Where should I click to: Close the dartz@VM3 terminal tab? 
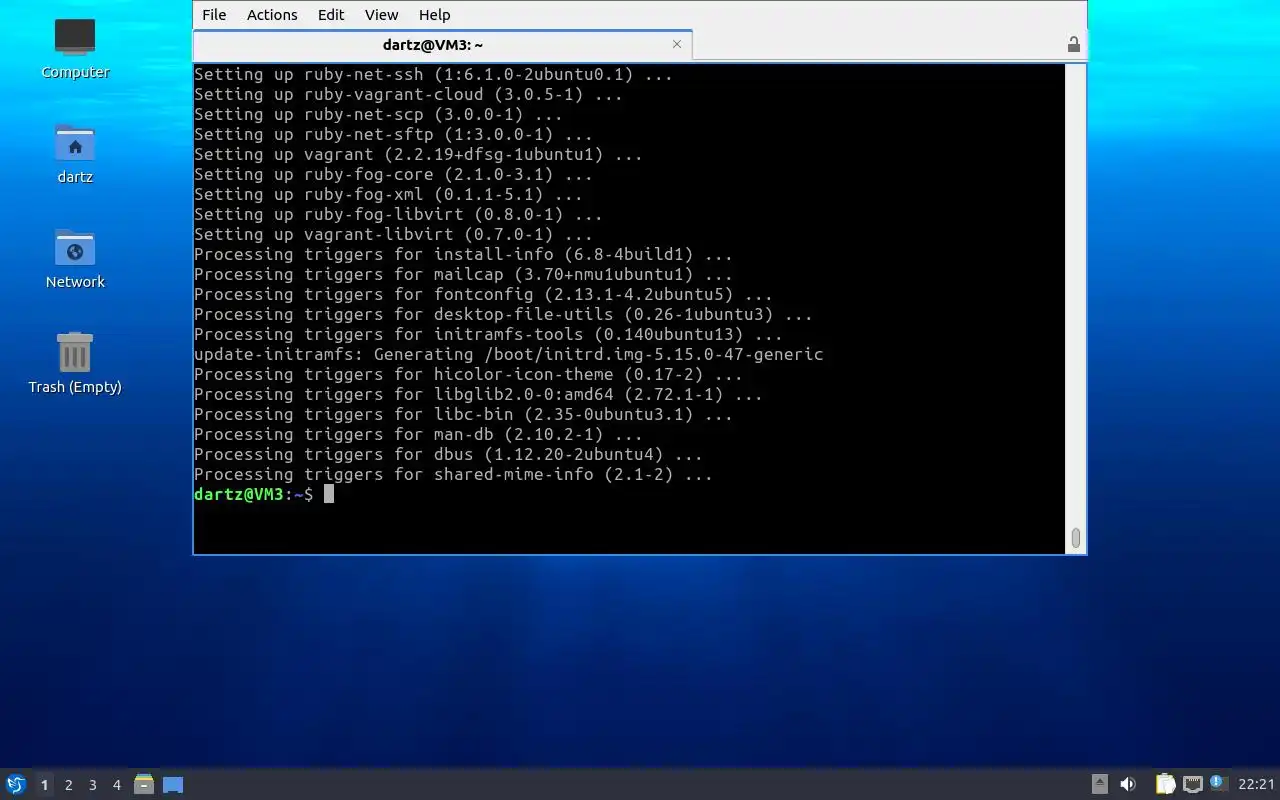(677, 44)
